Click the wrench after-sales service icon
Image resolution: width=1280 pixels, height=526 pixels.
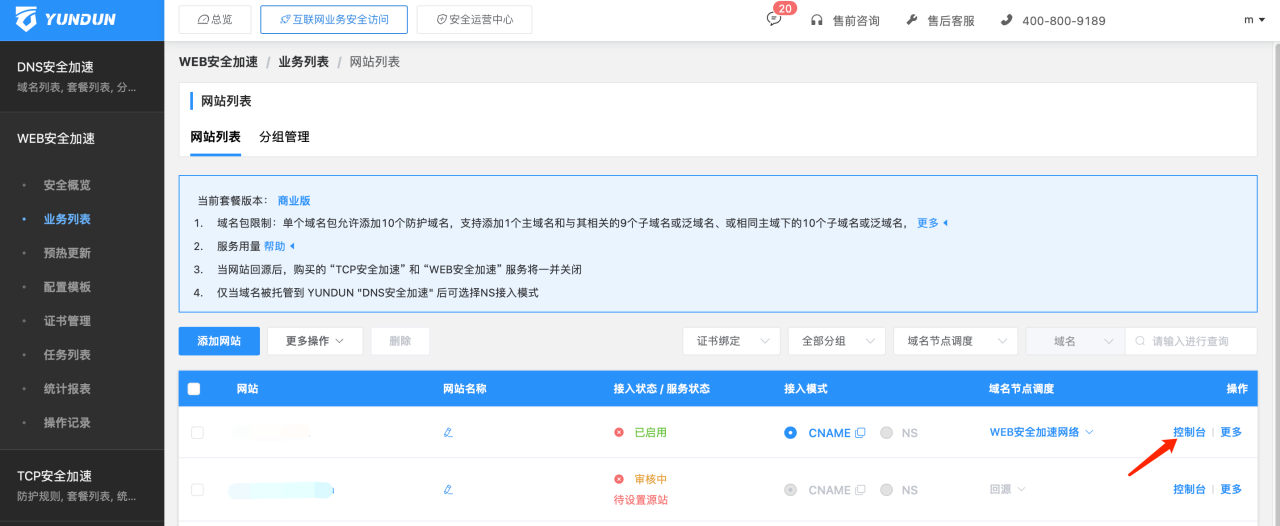(912, 20)
